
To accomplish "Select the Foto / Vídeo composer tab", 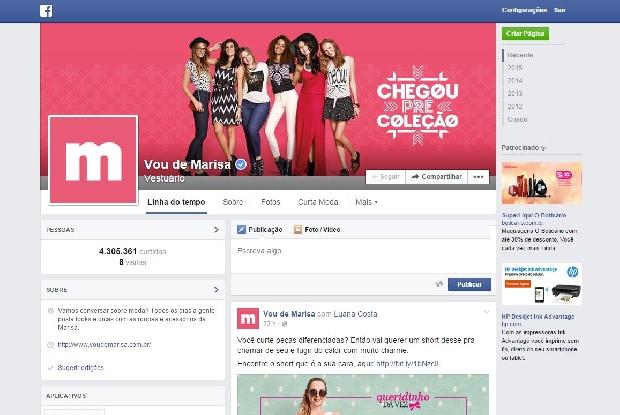I will point(317,230).
